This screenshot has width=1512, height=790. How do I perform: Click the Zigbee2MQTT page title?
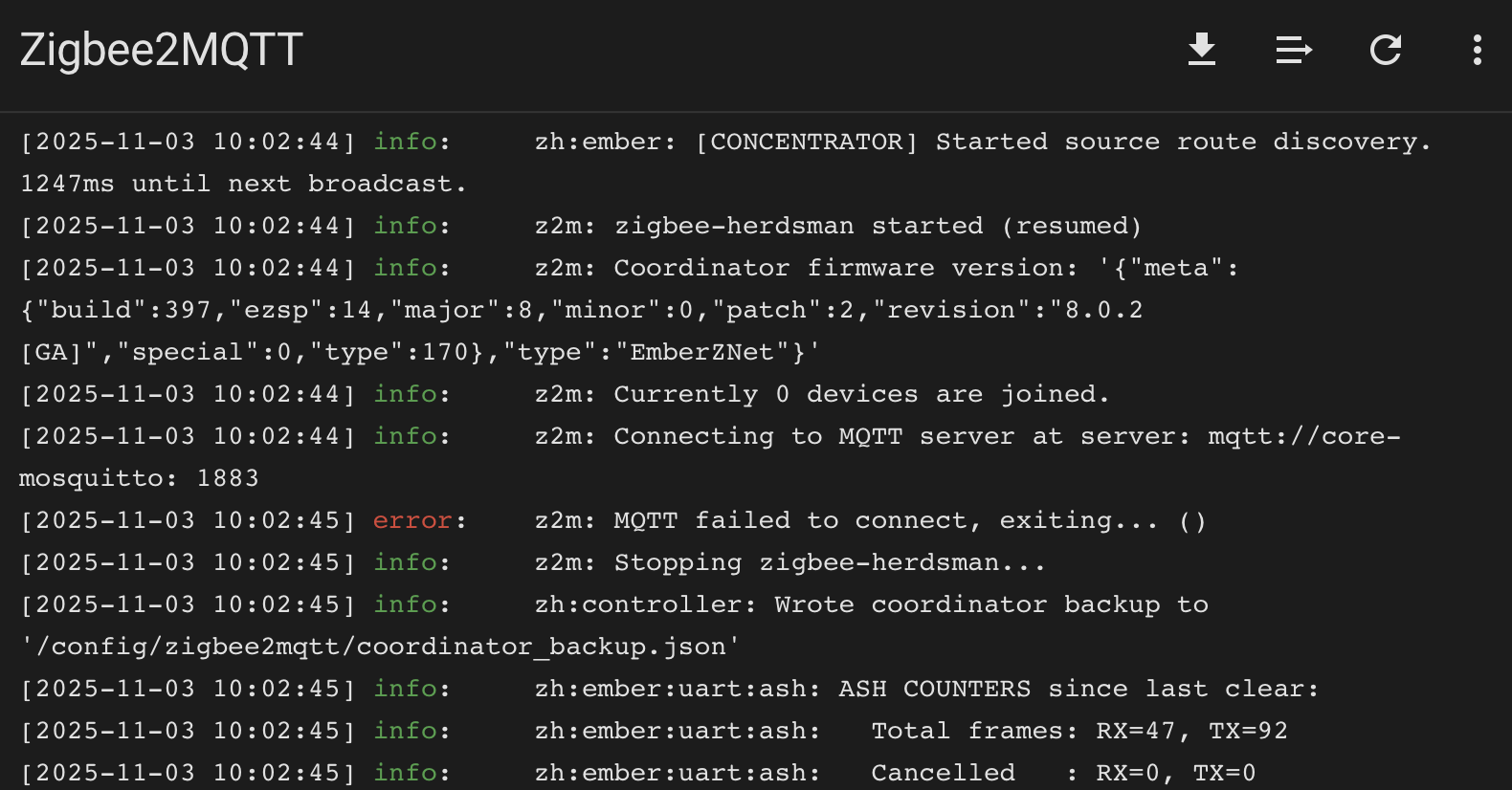[161, 50]
